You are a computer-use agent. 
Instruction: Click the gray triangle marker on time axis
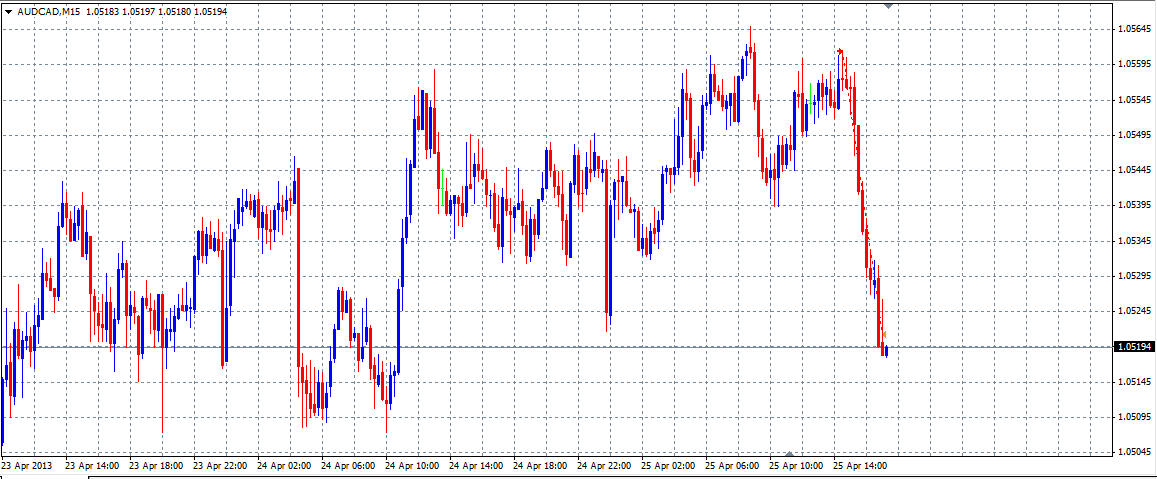(789, 453)
